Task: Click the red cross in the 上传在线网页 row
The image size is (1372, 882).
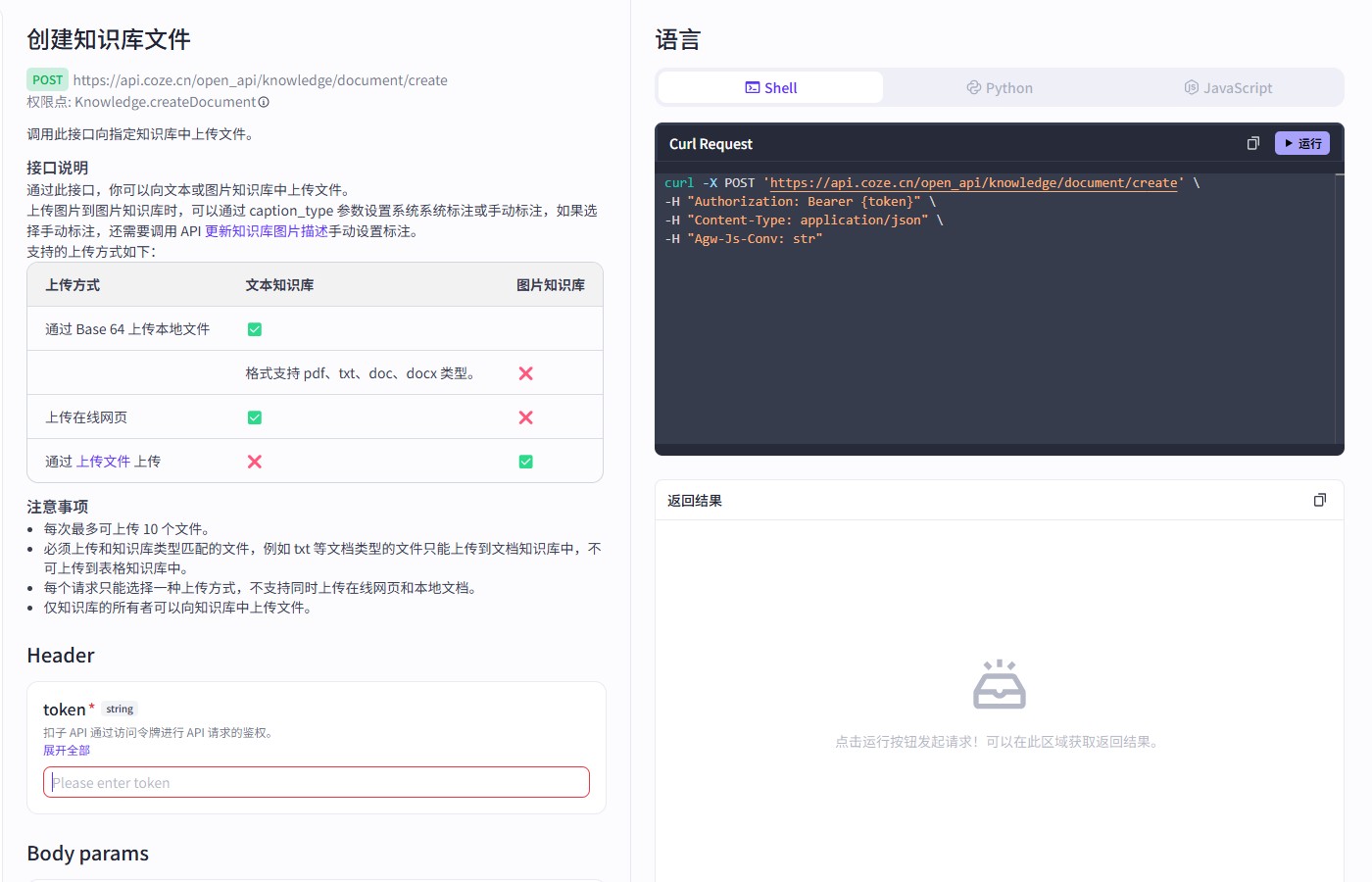Action: (x=526, y=417)
